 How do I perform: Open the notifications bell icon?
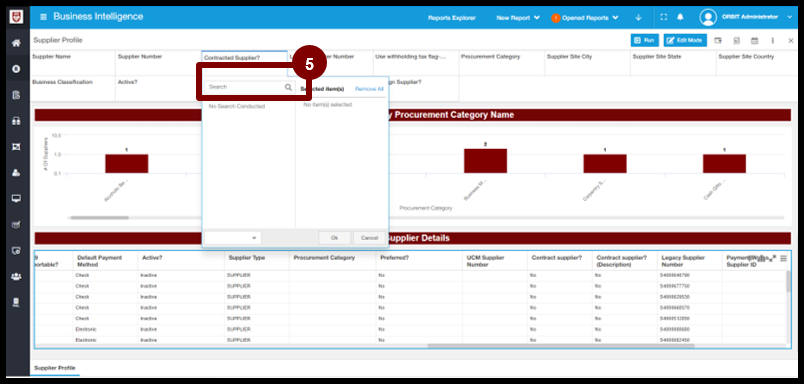point(680,17)
